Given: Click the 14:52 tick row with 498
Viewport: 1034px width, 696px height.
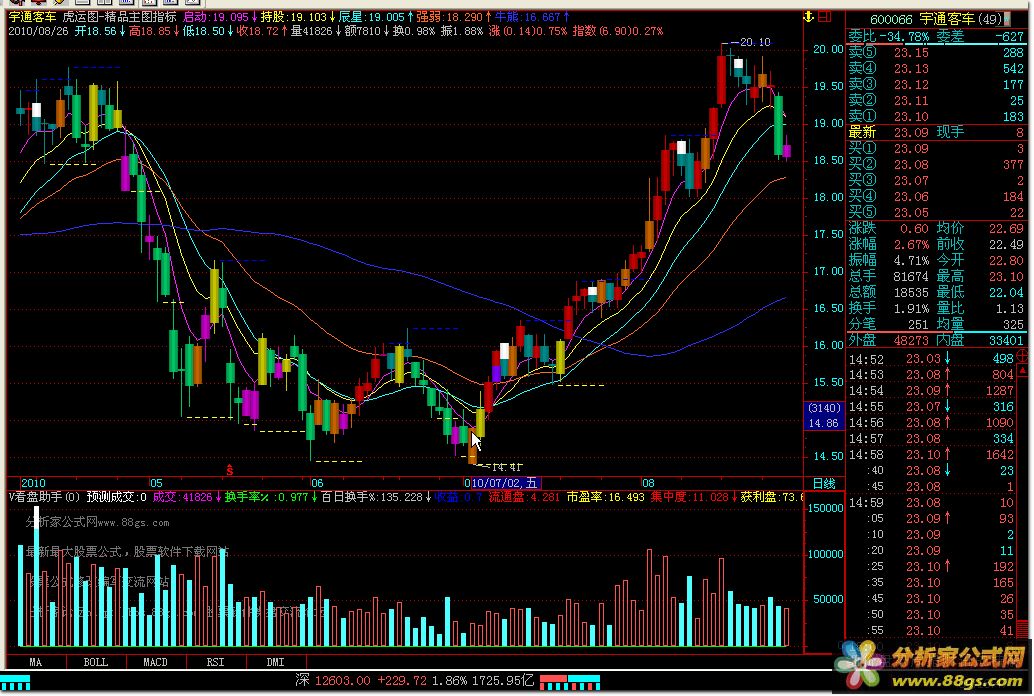Looking at the screenshot, I should pyautogui.click(x=931, y=359).
